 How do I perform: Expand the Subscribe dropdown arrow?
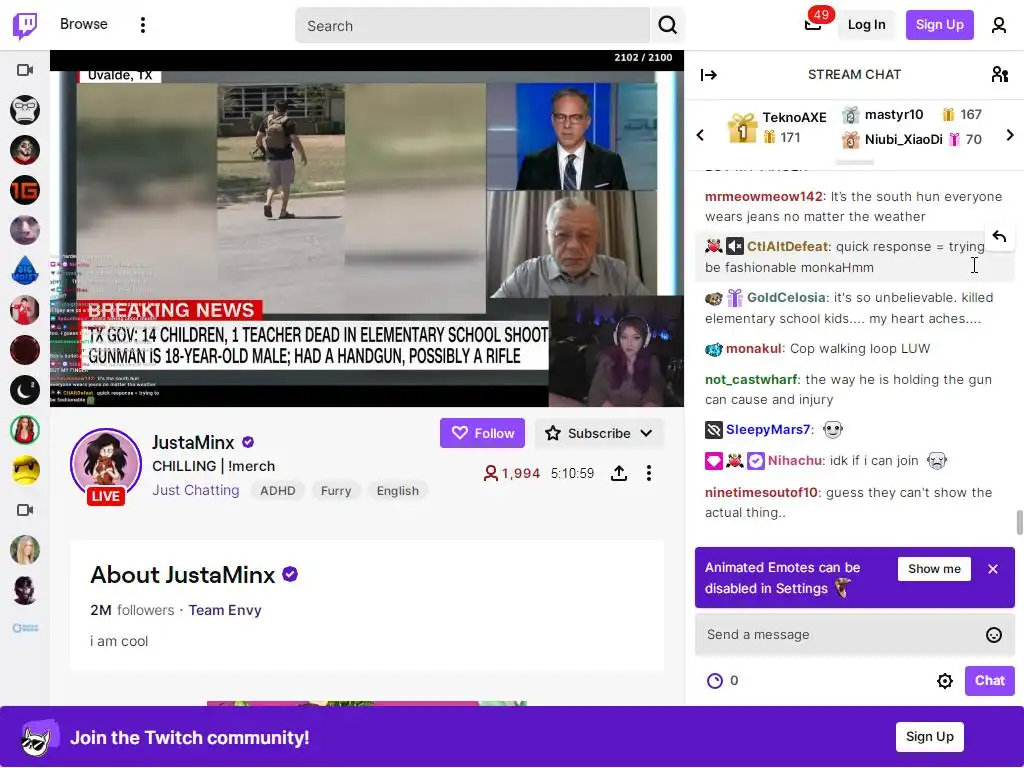point(646,434)
